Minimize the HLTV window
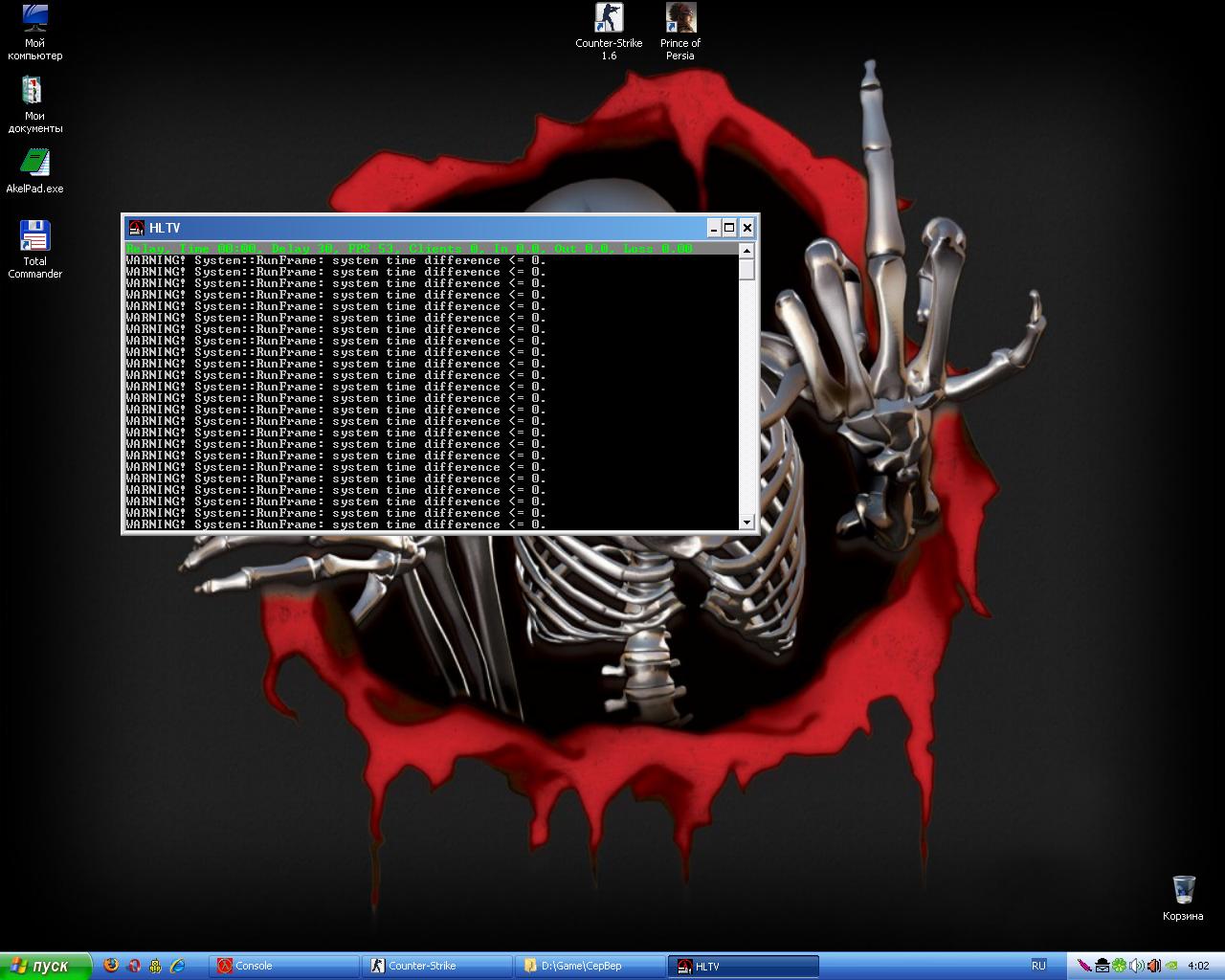 [x=713, y=228]
